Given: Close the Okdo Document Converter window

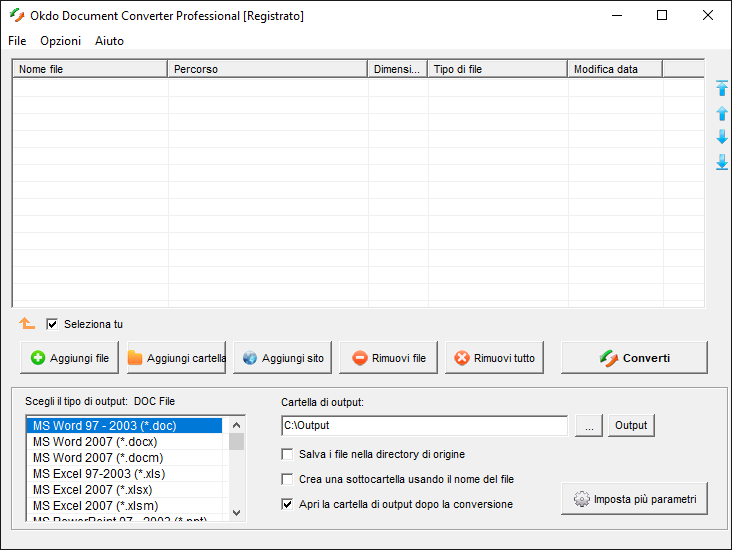Looking at the screenshot, I should [708, 15].
